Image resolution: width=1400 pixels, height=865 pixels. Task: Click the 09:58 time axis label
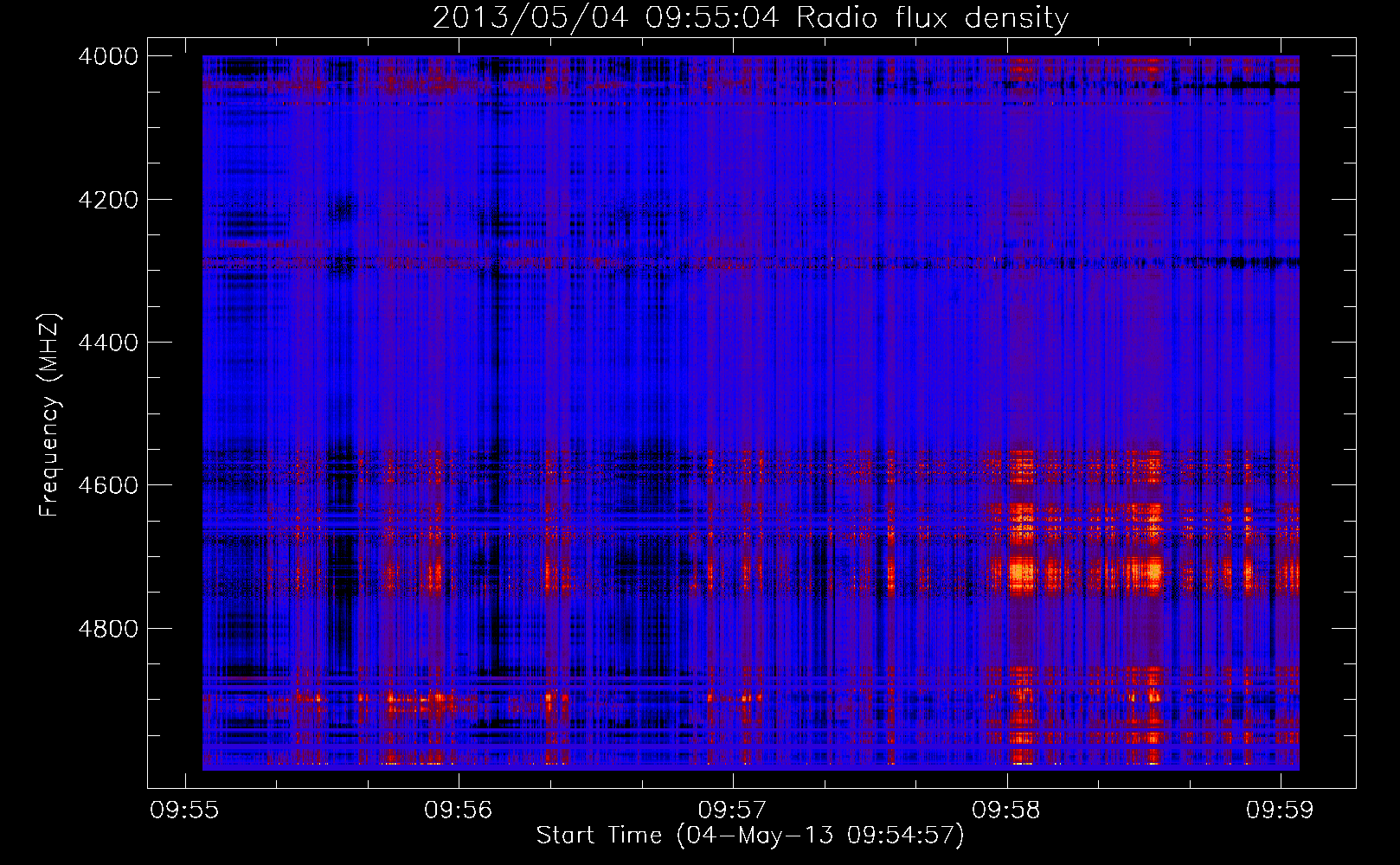(1005, 811)
